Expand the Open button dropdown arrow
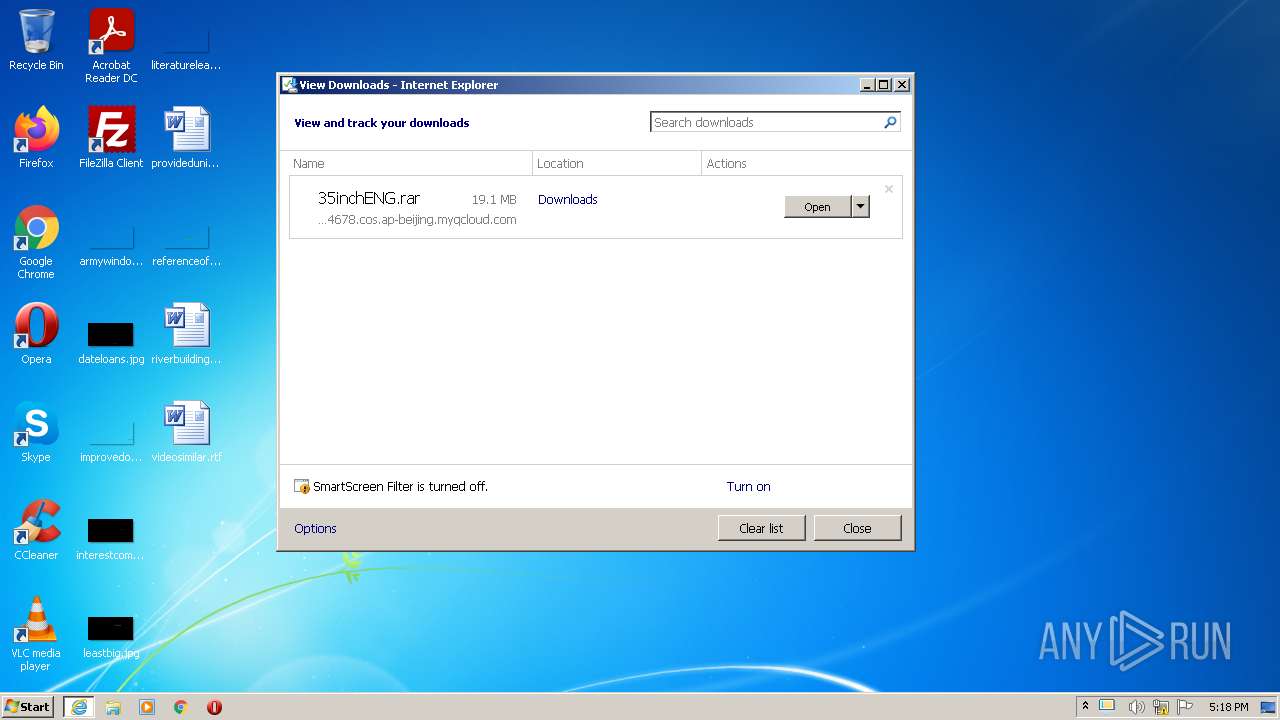1280x720 pixels. pyautogui.click(x=860, y=207)
